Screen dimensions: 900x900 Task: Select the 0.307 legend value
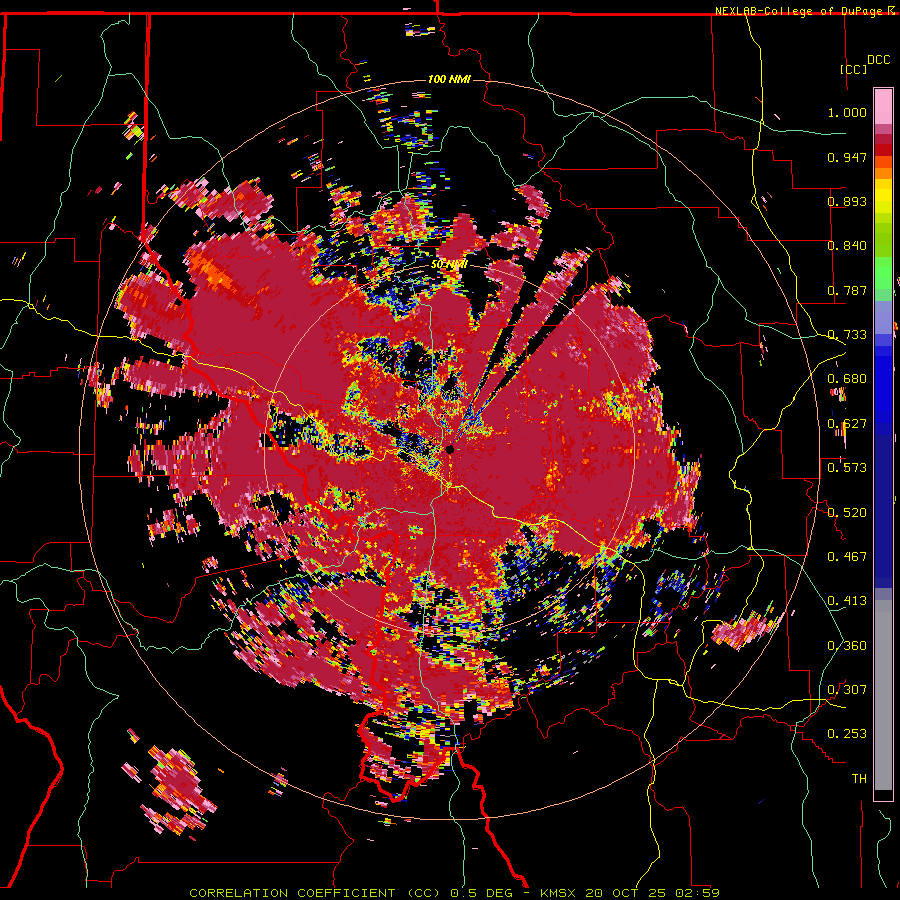click(847, 689)
